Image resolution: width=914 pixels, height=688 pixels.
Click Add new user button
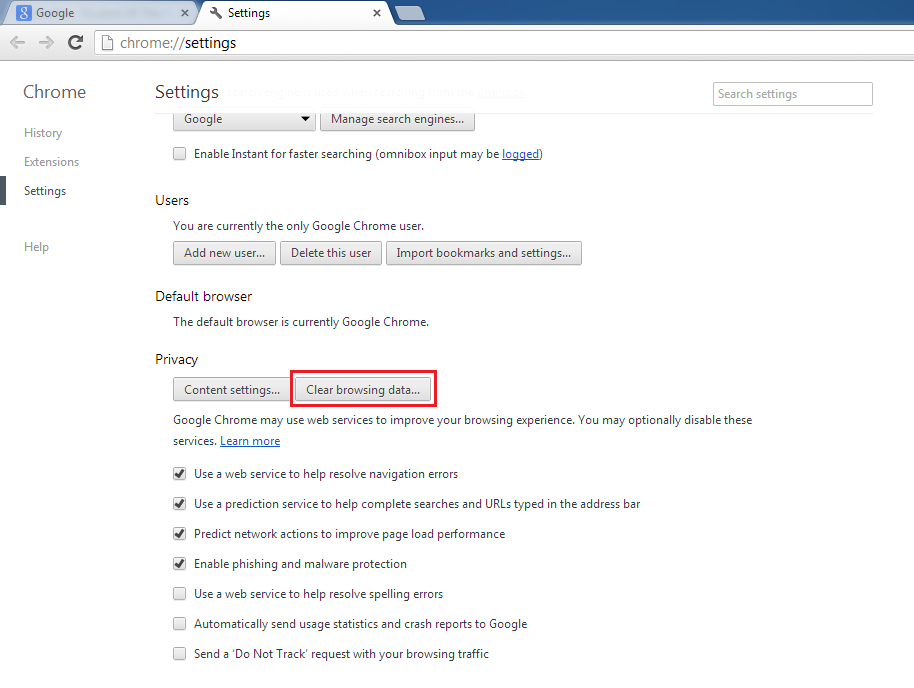pyautogui.click(x=224, y=253)
